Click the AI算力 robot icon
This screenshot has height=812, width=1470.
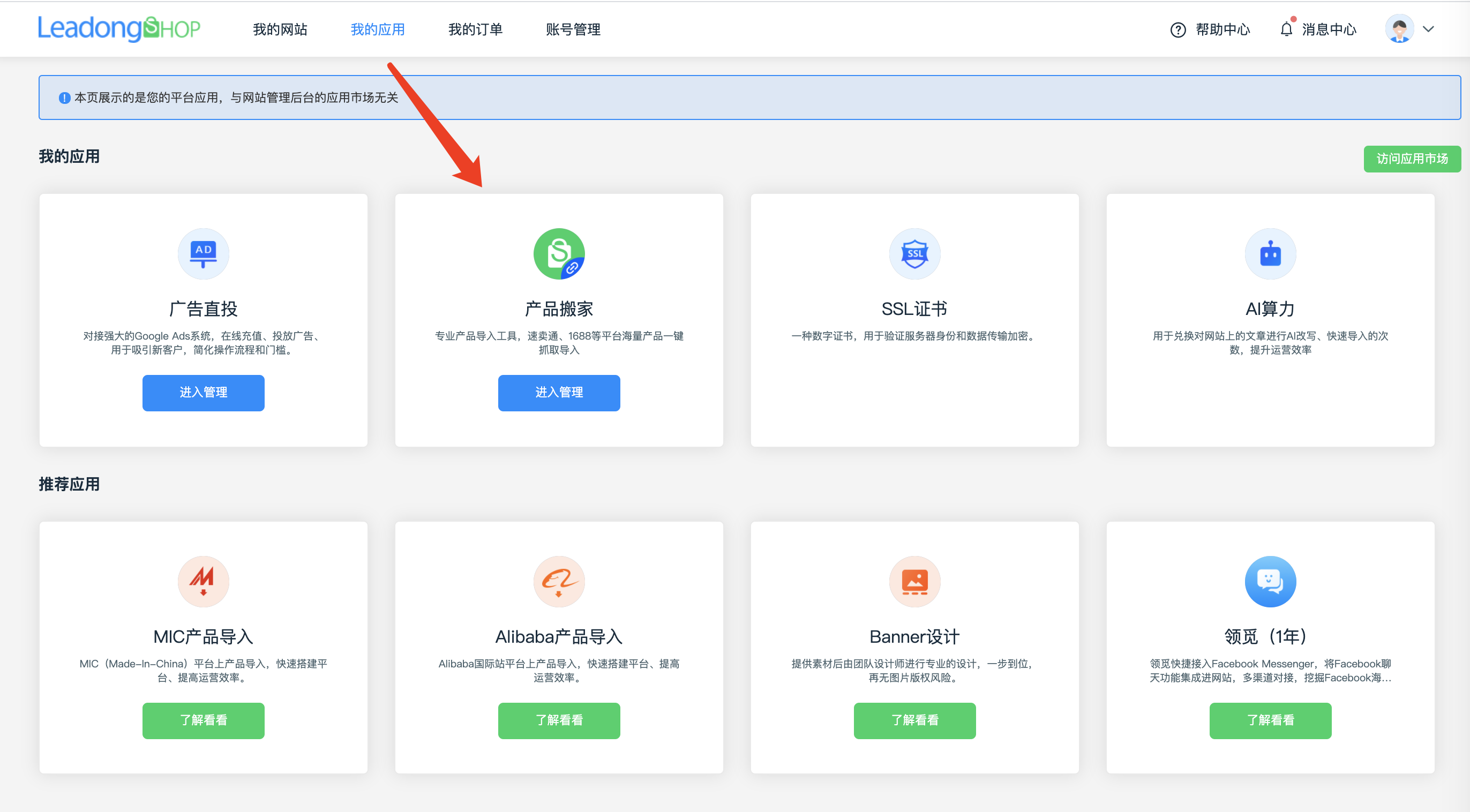1270,254
